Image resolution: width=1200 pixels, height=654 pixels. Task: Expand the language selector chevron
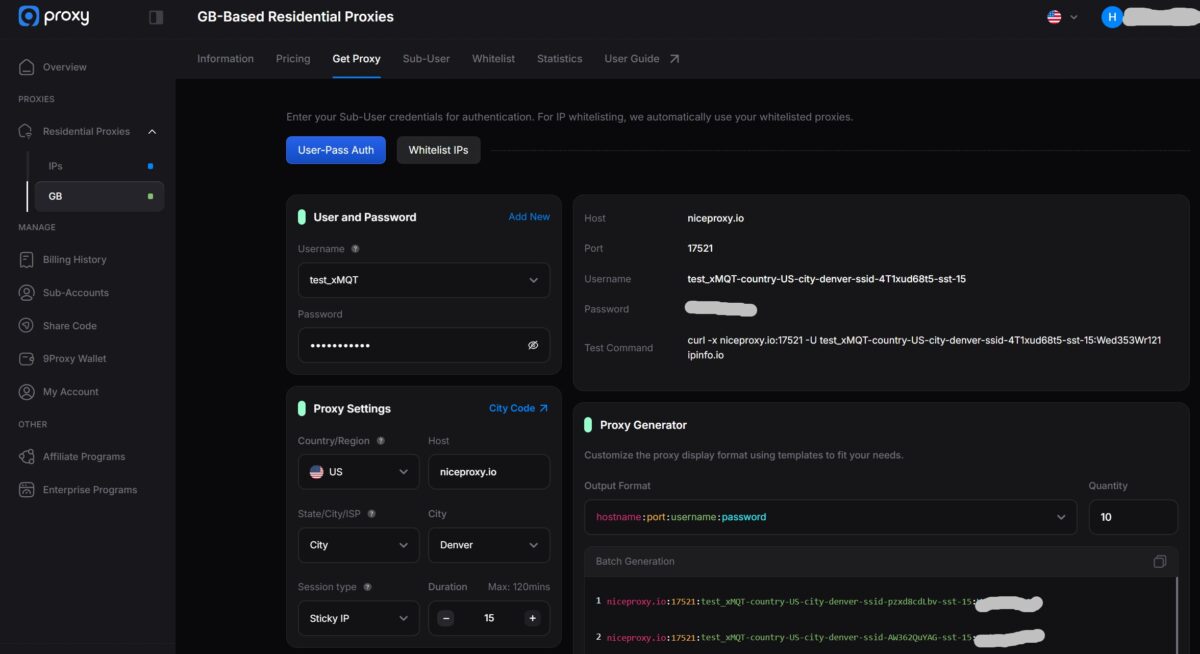[x=1074, y=17]
